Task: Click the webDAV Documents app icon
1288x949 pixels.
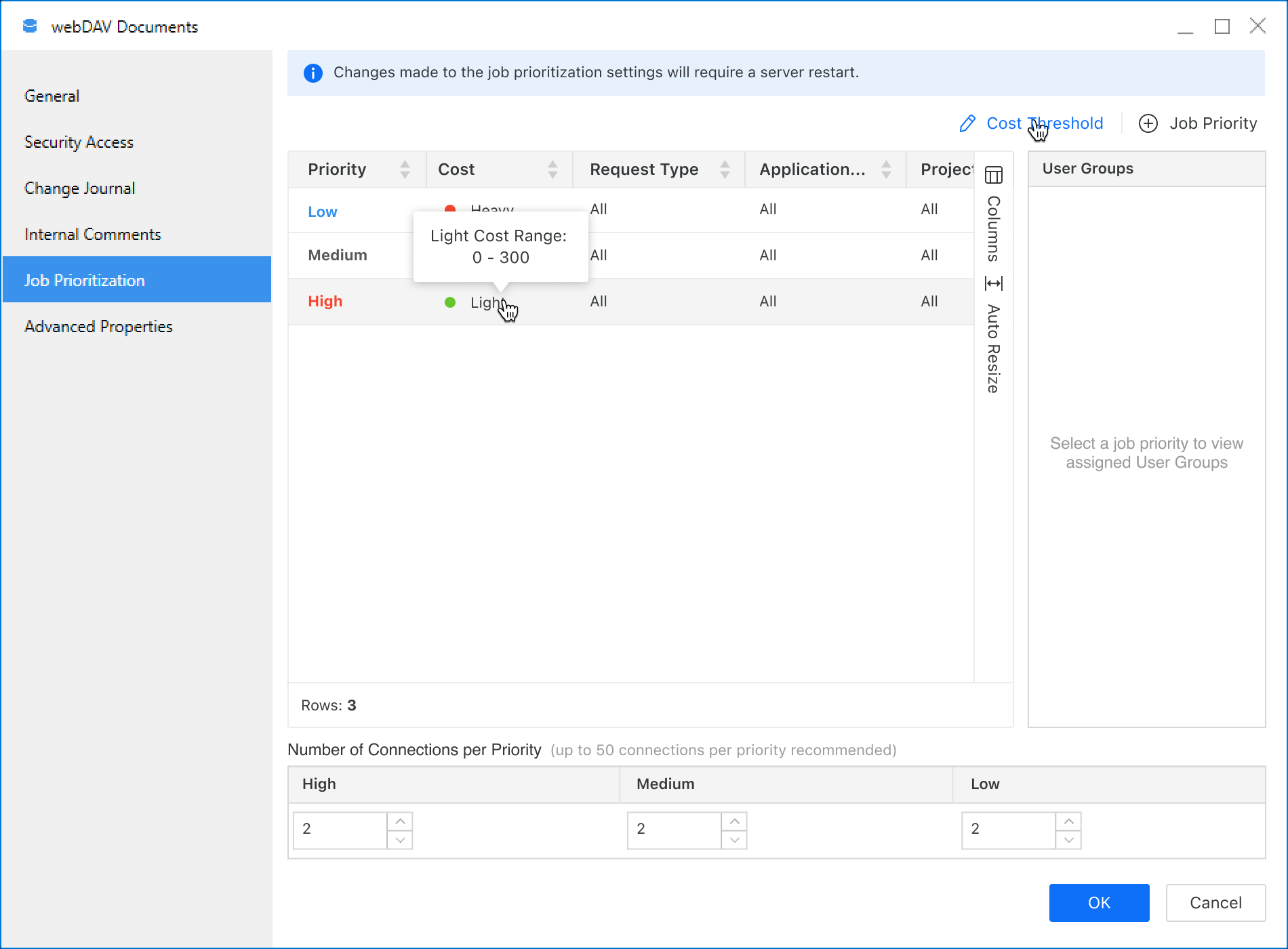Action: tap(30, 26)
